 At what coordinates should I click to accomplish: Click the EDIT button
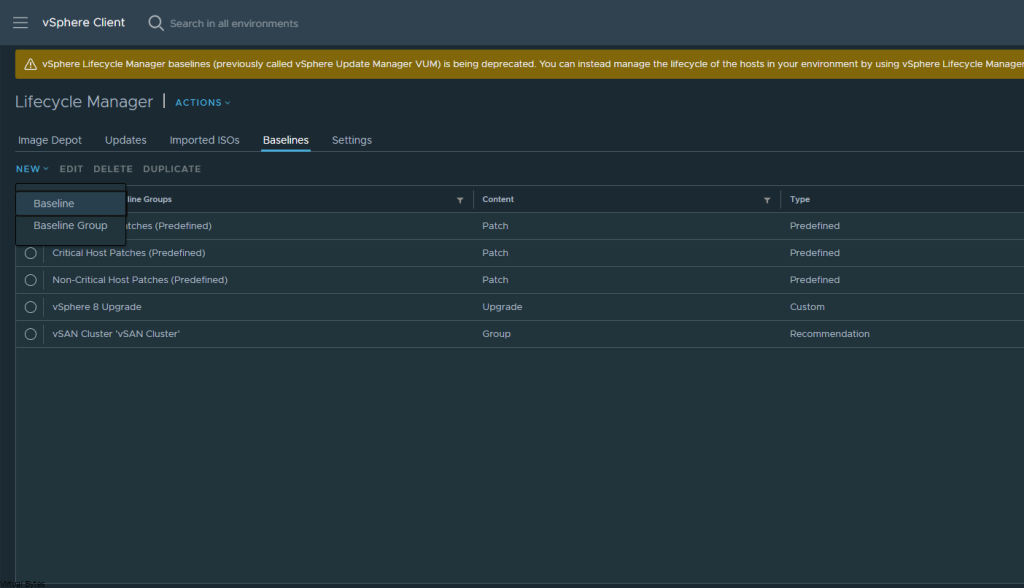point(71,169)
